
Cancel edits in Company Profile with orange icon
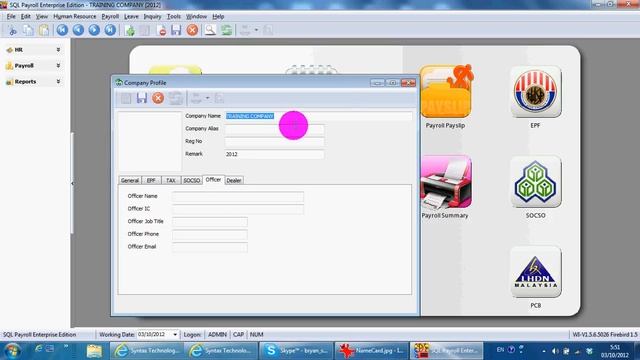pos(158,98)
